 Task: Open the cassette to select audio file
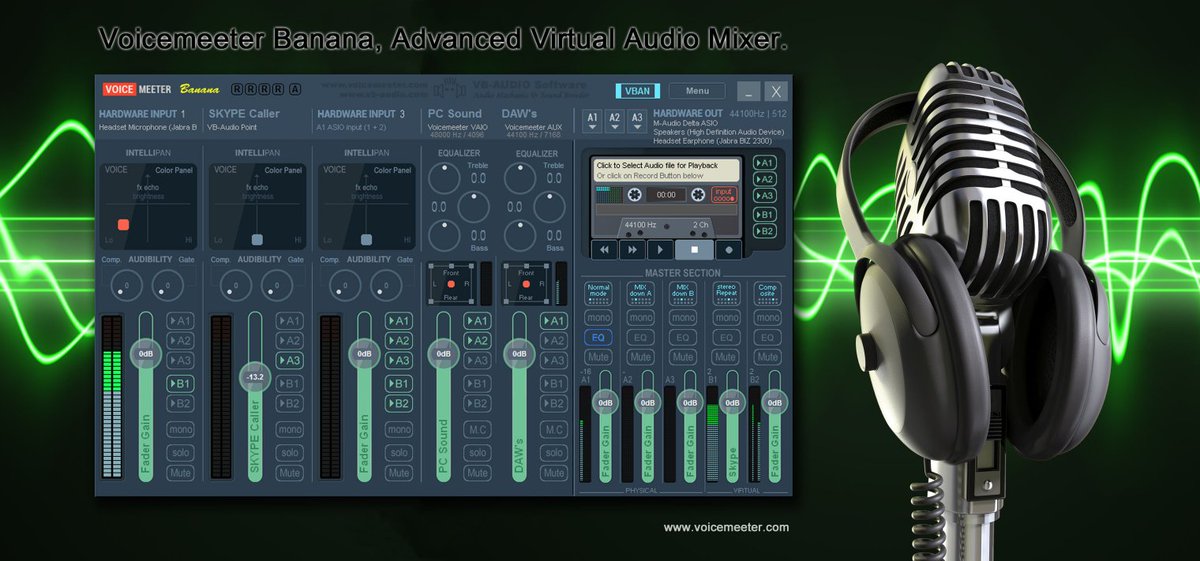tap(665, 170)
